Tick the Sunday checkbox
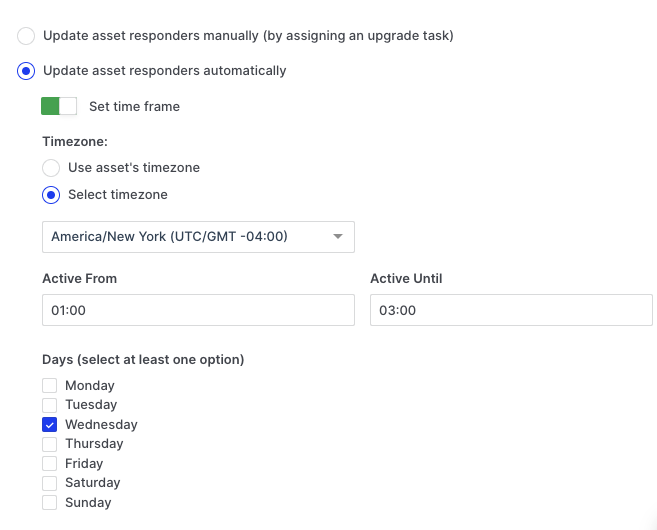 tap(50, 503)
